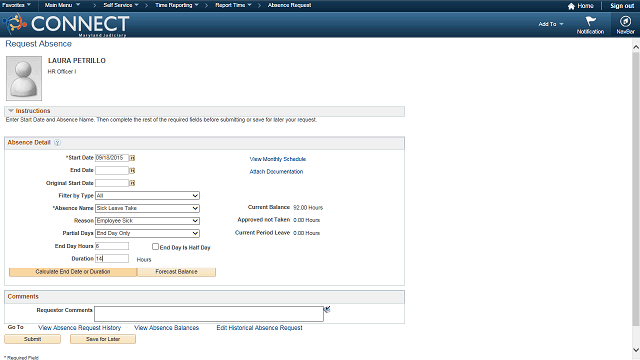The width and height of the screenshot is (640, 360).
Task: Open Edit Historical Absence Request link
Action: (260, 328)
